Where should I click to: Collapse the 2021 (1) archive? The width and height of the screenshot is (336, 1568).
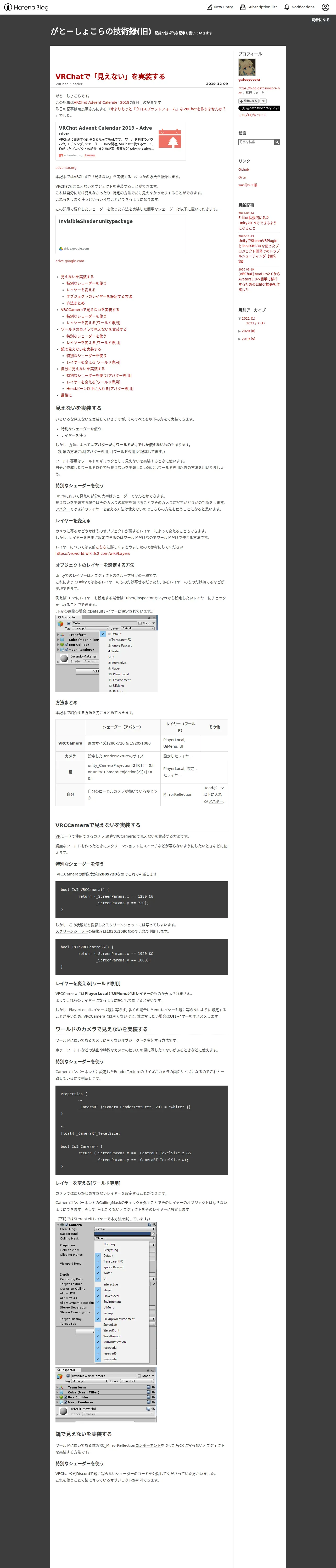(x=240, y=318)
